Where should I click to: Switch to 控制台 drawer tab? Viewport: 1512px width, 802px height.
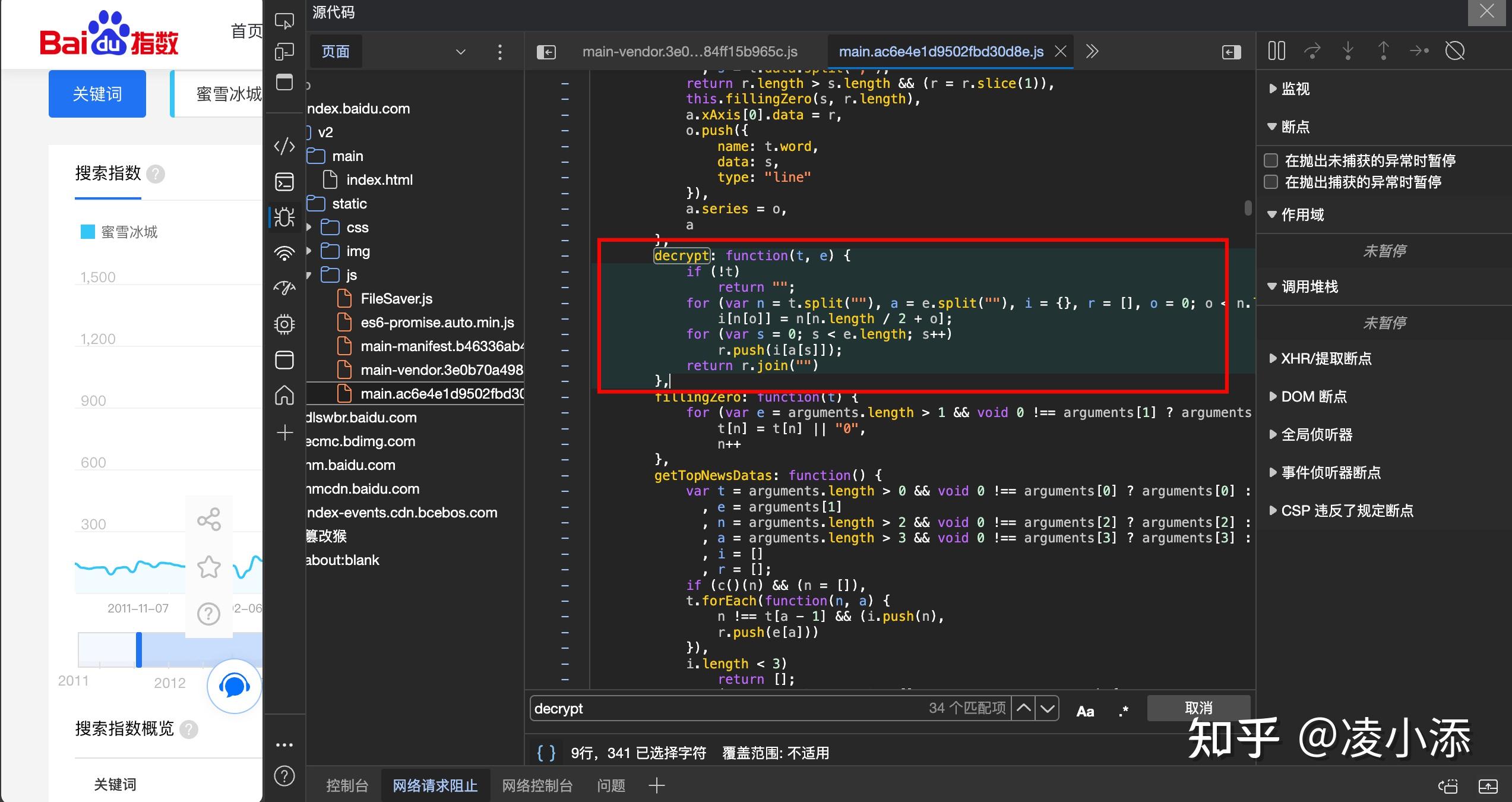click(x=347, y=785)
